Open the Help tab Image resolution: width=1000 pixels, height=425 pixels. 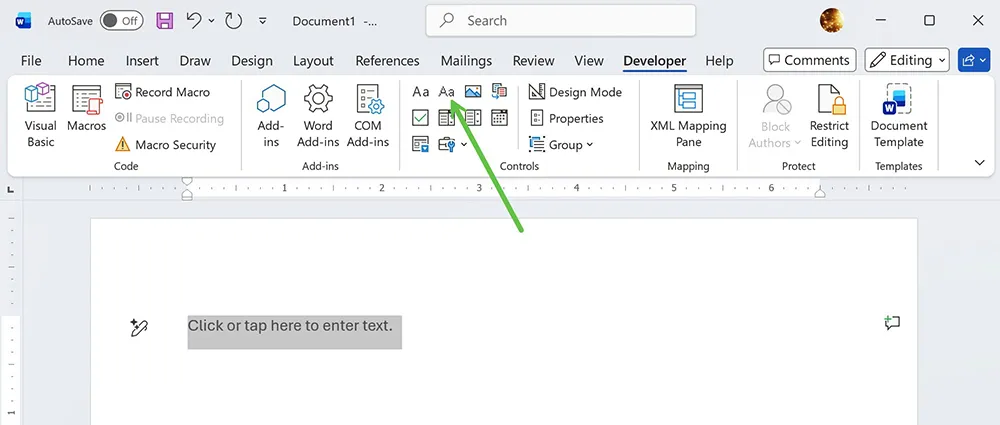[x=719, y=61]
